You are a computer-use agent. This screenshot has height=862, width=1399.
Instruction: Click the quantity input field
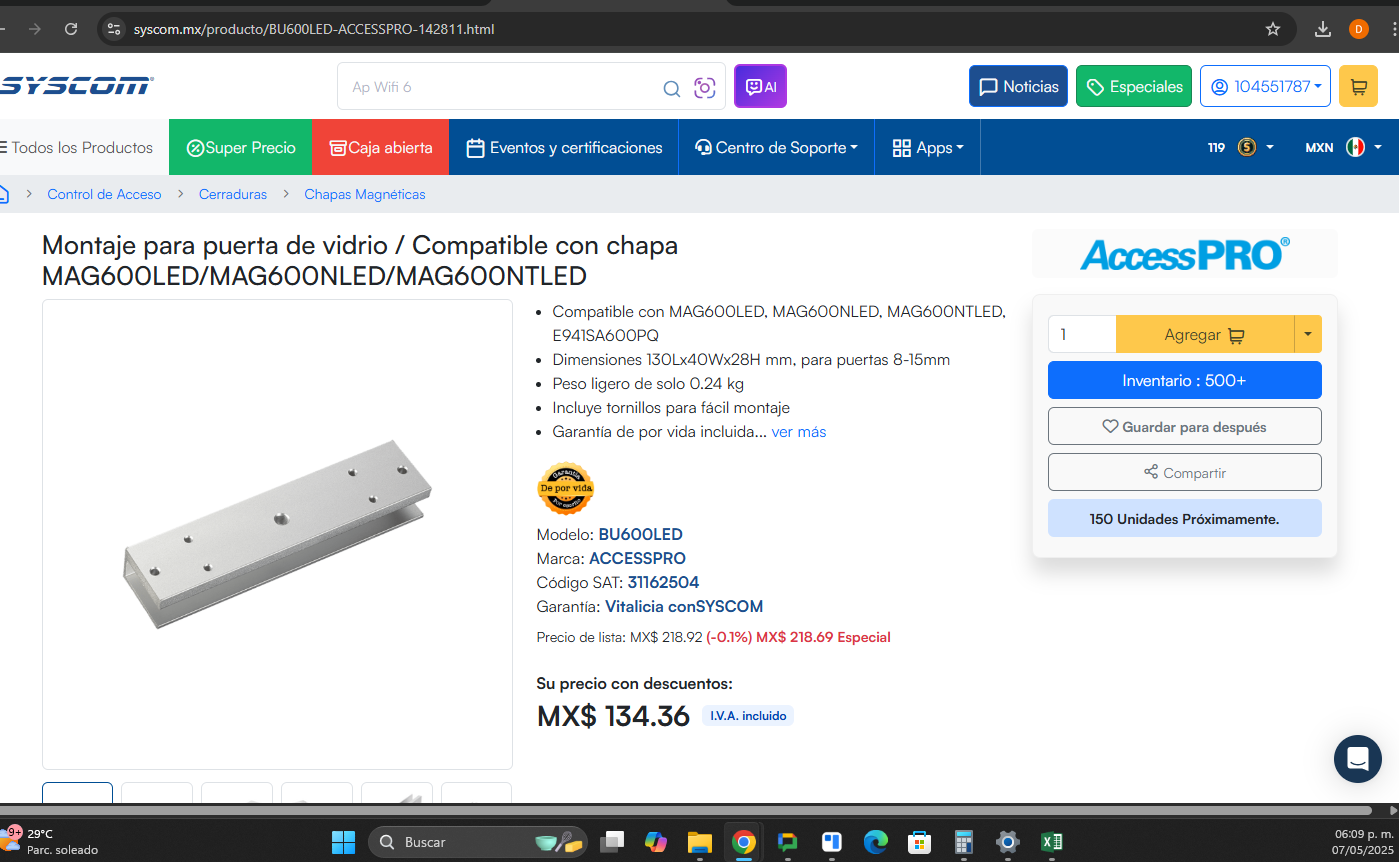[x=1082, y=335]
